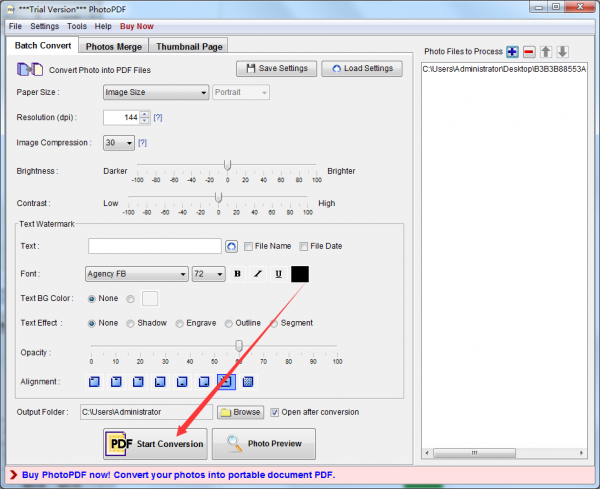Reset the watermark text with refresh icon

click(x=232, y=246)
